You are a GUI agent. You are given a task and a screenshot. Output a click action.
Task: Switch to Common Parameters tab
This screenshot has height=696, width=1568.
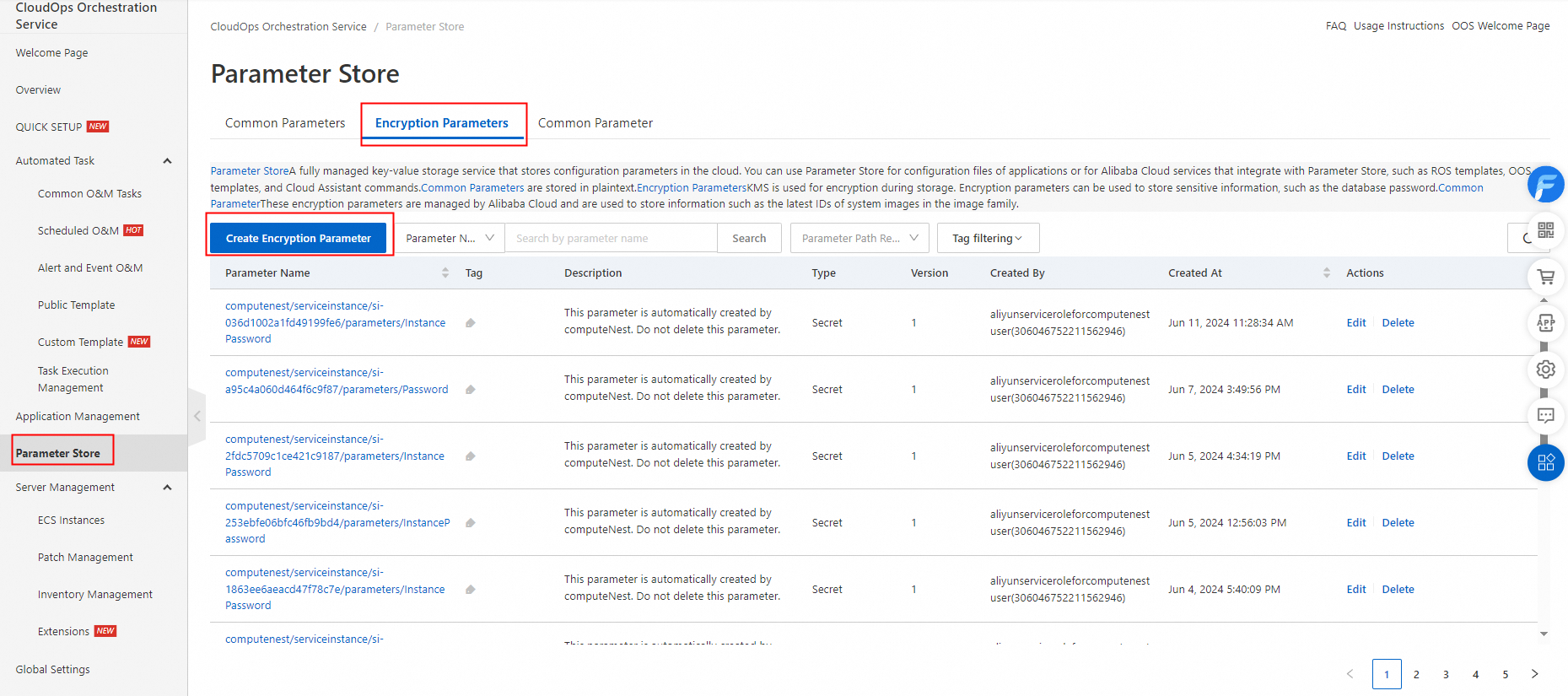point(285,123)
